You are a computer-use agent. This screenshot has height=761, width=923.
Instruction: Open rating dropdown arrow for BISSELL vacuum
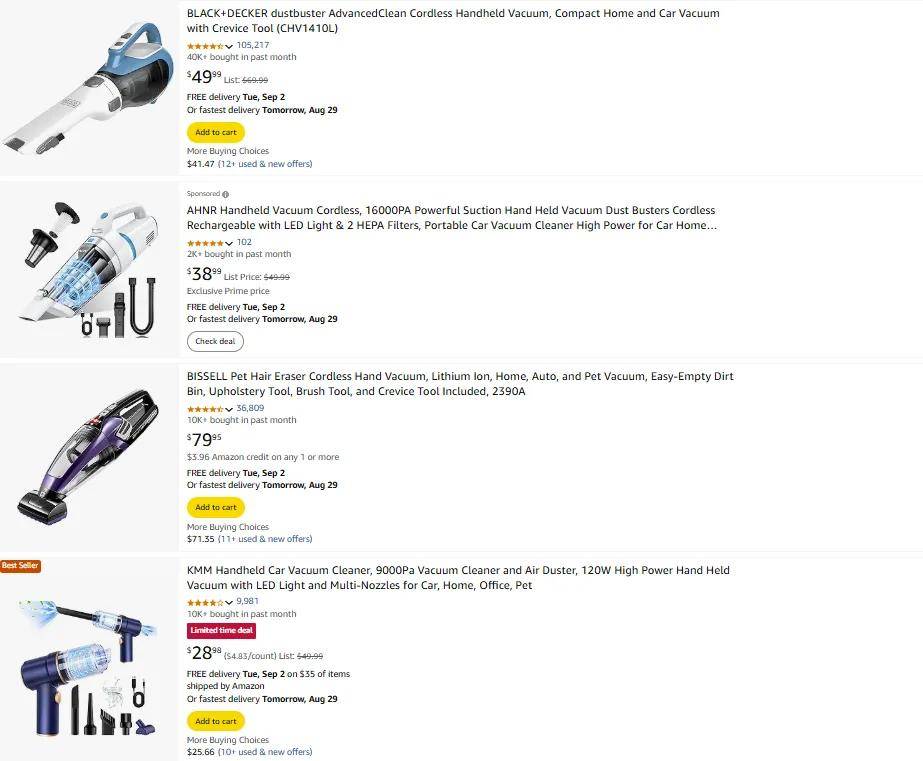(230, 410)
